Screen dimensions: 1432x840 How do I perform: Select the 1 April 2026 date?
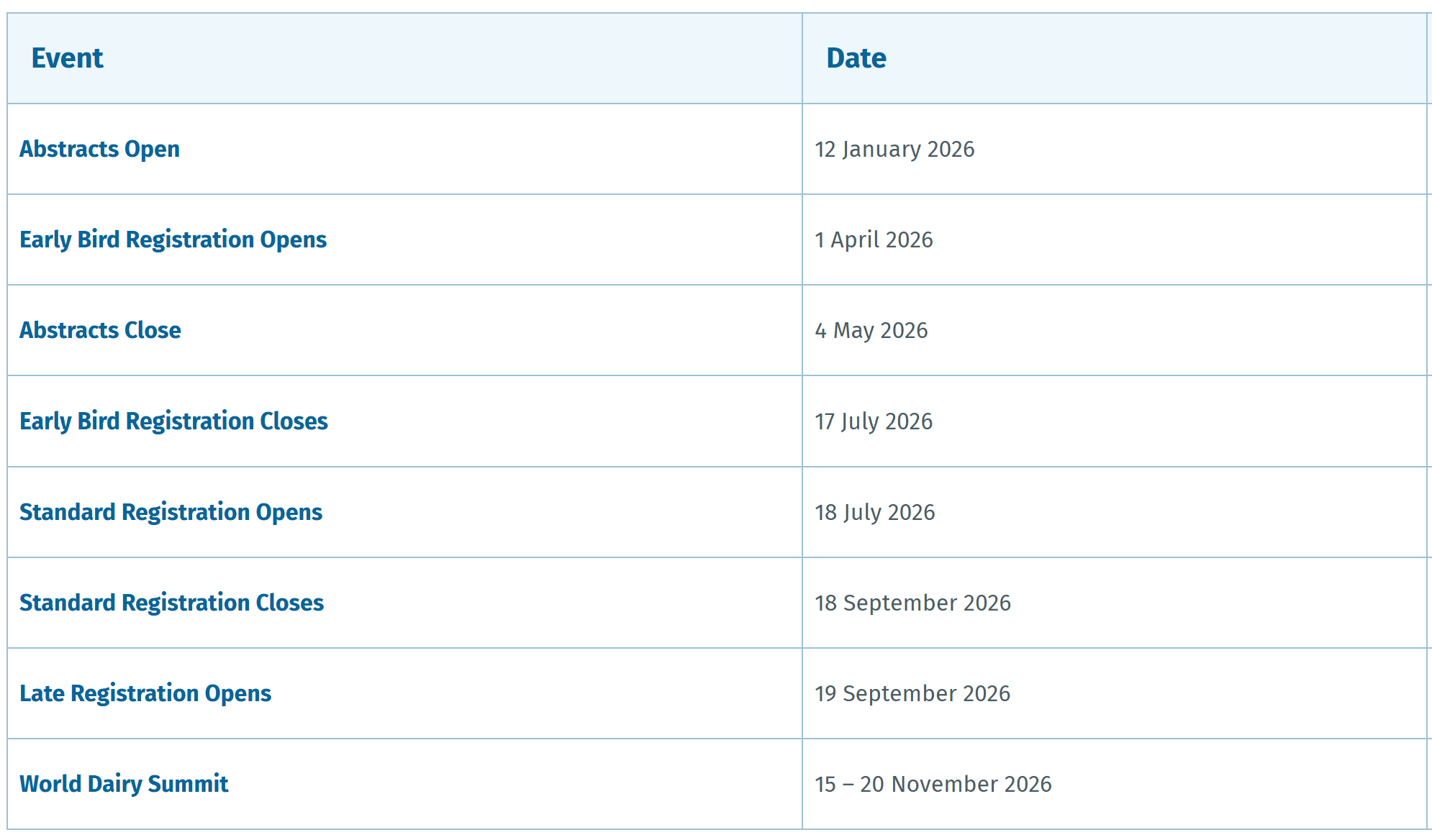874,240
